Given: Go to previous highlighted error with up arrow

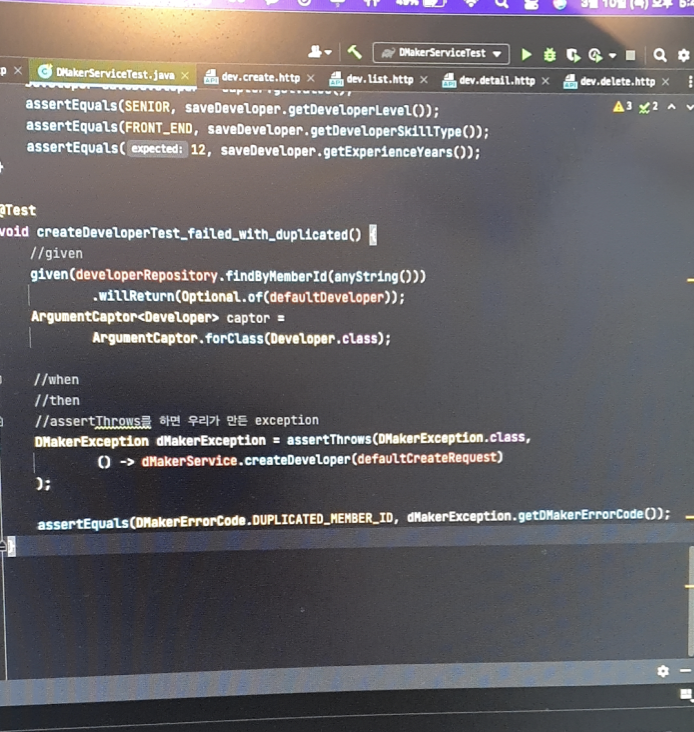Looking at the screenshot, I should click(x=672, y=107).
